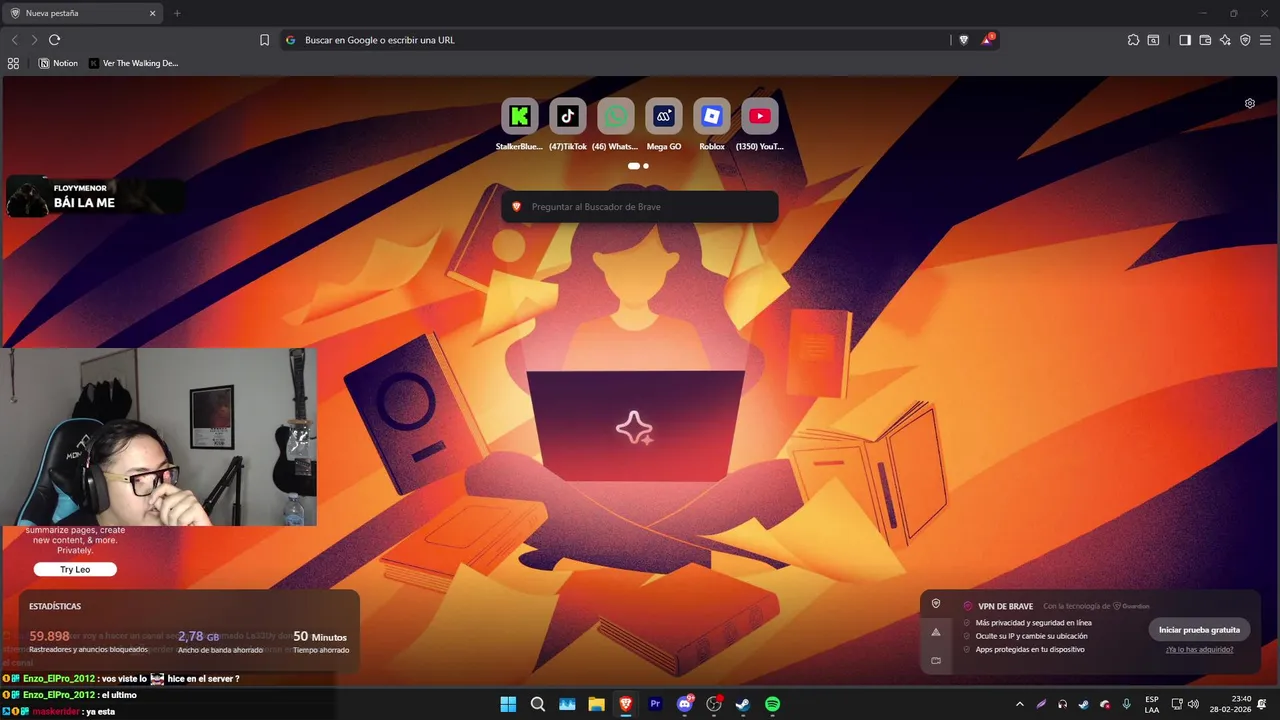Viewport: 1280px width, 720px height.
Task: Open the Notion bookmark
Action: click(58, 63)
